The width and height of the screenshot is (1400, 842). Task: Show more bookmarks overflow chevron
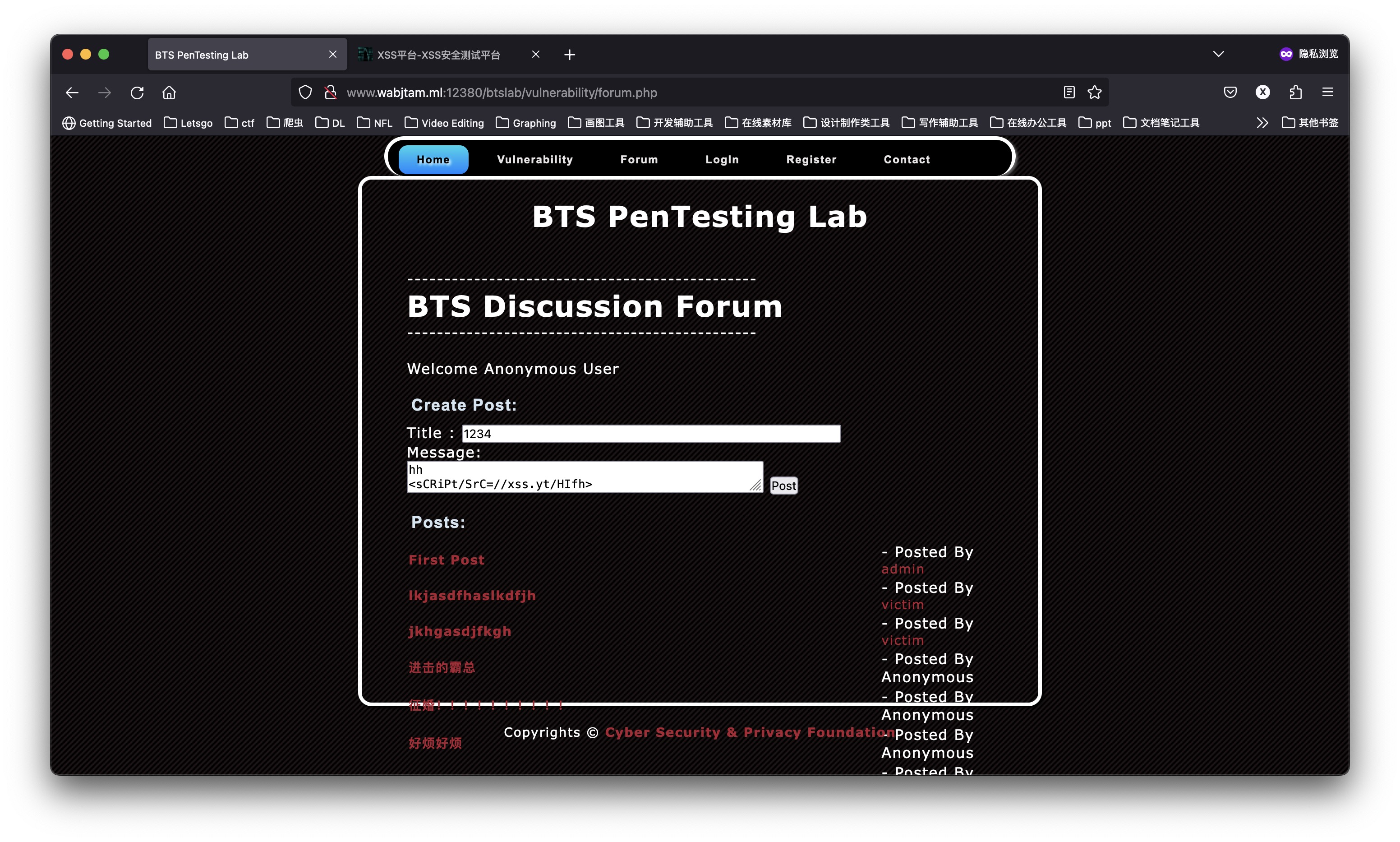pyautogui.click(x=1262, y=123)
